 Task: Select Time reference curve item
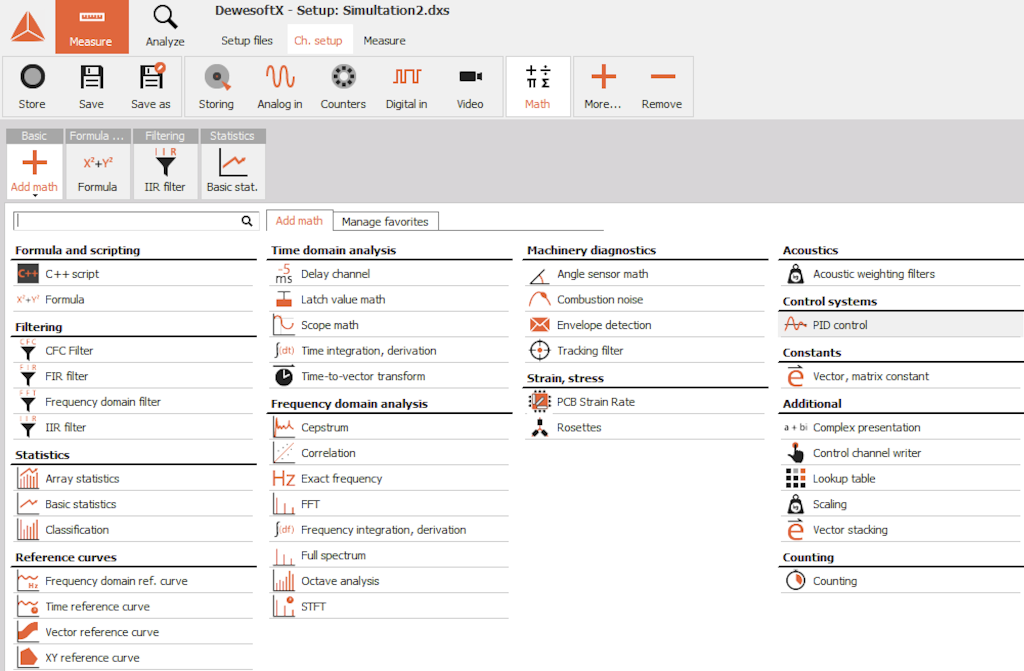click(x=133, y=606)
